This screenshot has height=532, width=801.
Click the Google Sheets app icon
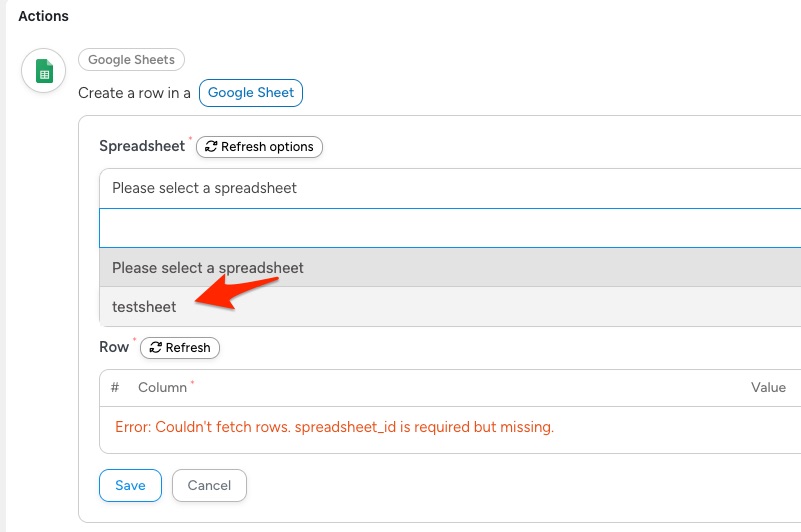pos(43,71)
